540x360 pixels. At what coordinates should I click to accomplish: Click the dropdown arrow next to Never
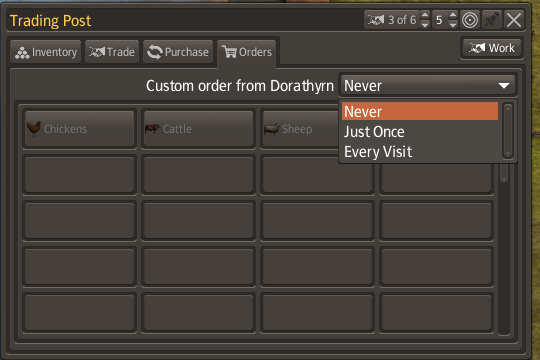point(504,85)
